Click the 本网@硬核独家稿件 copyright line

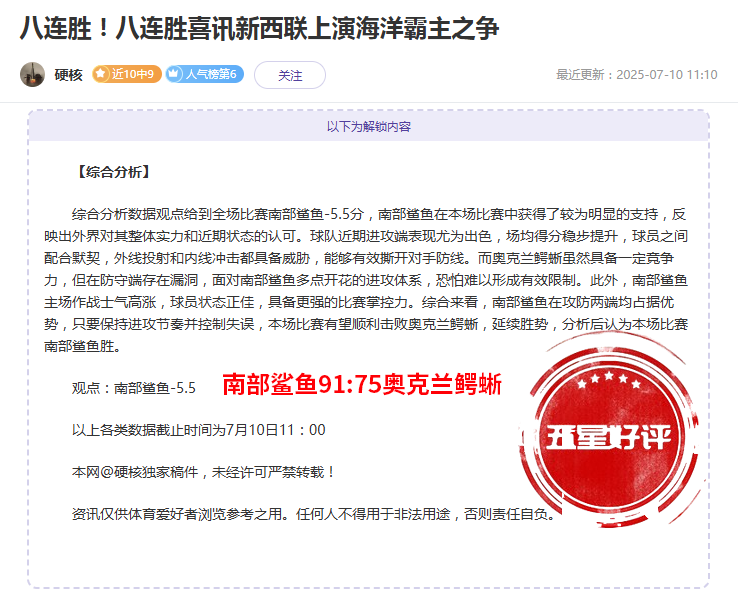[203, 472]
